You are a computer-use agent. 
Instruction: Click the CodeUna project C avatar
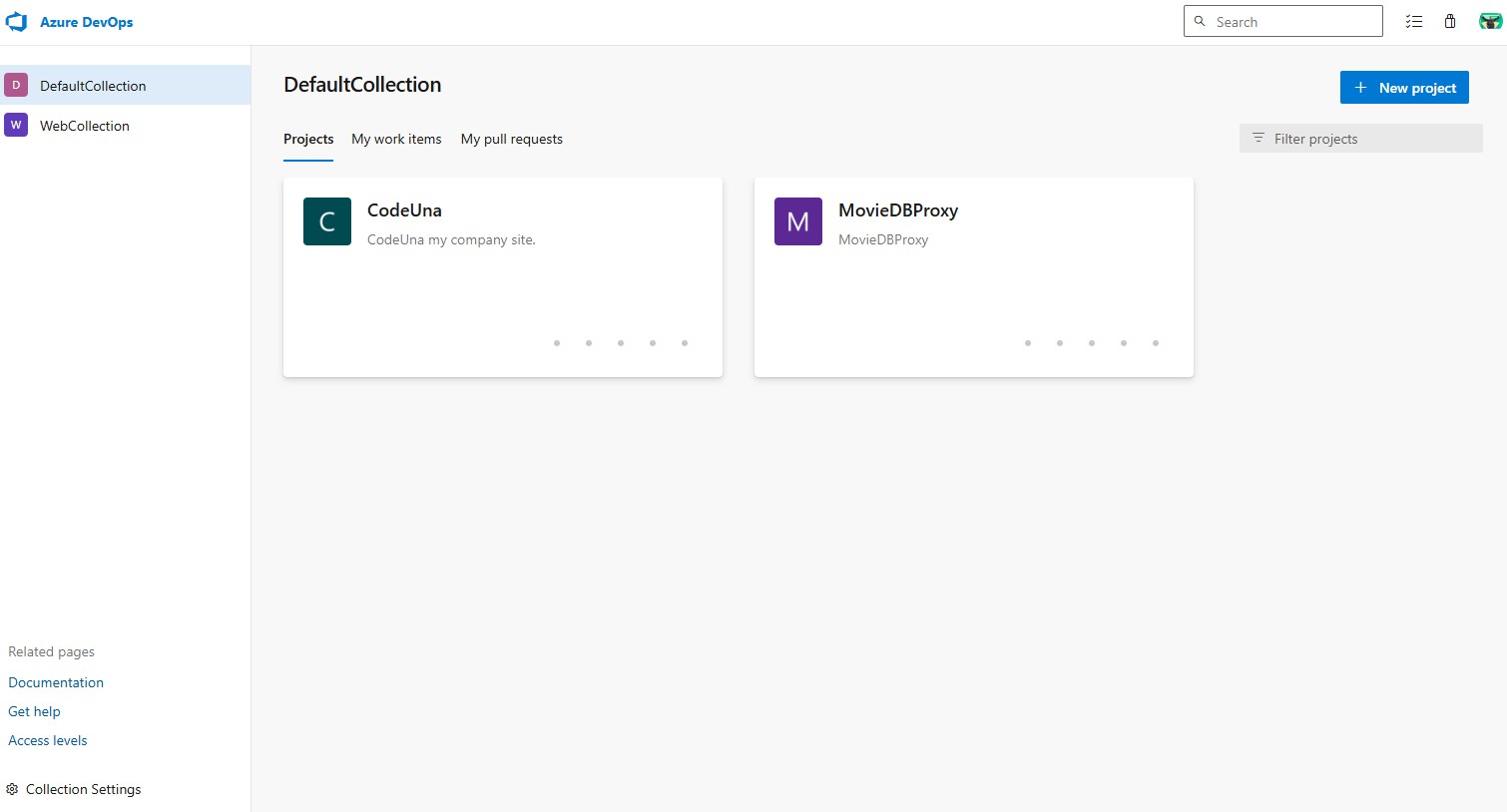327,221
